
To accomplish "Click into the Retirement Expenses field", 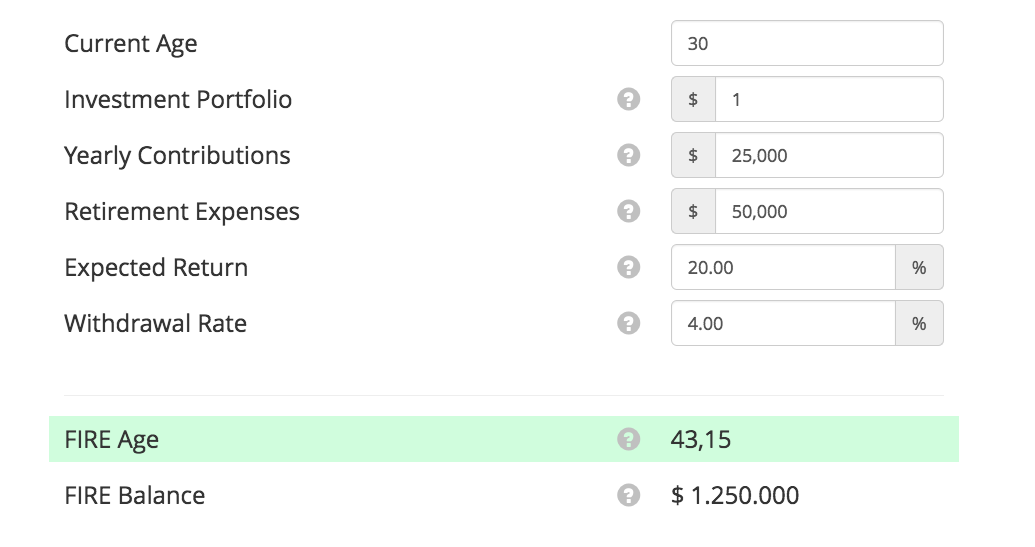I will pyautogui.click(x=828, y=211).
